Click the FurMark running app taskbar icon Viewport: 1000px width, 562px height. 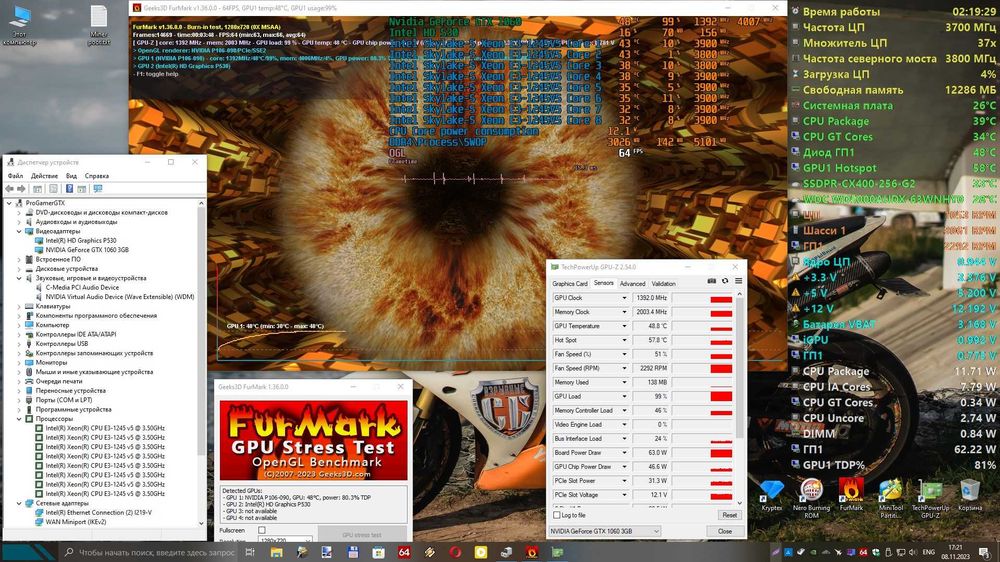tap(532, 552)
